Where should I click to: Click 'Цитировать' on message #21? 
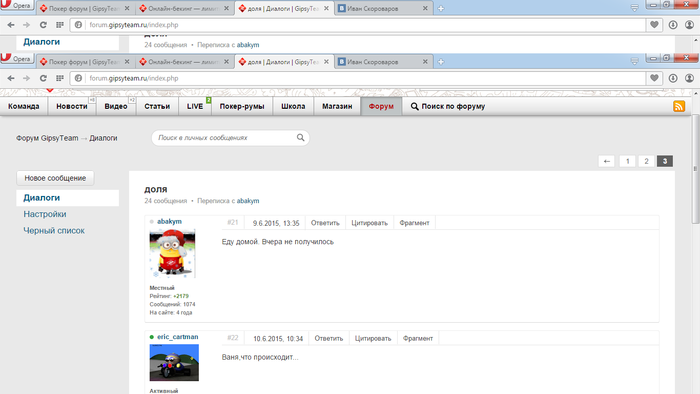tap(369, 223)
